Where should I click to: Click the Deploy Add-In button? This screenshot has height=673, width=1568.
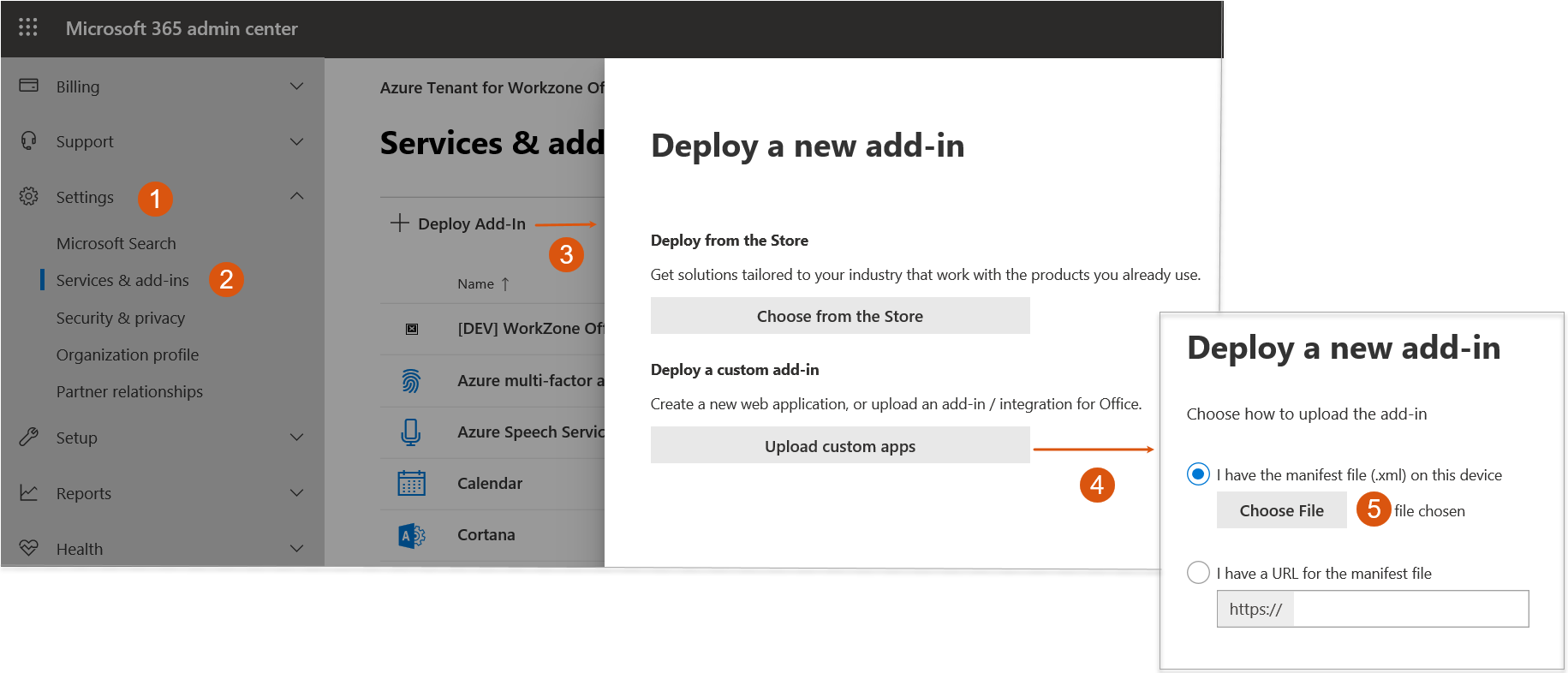point(458,223)
